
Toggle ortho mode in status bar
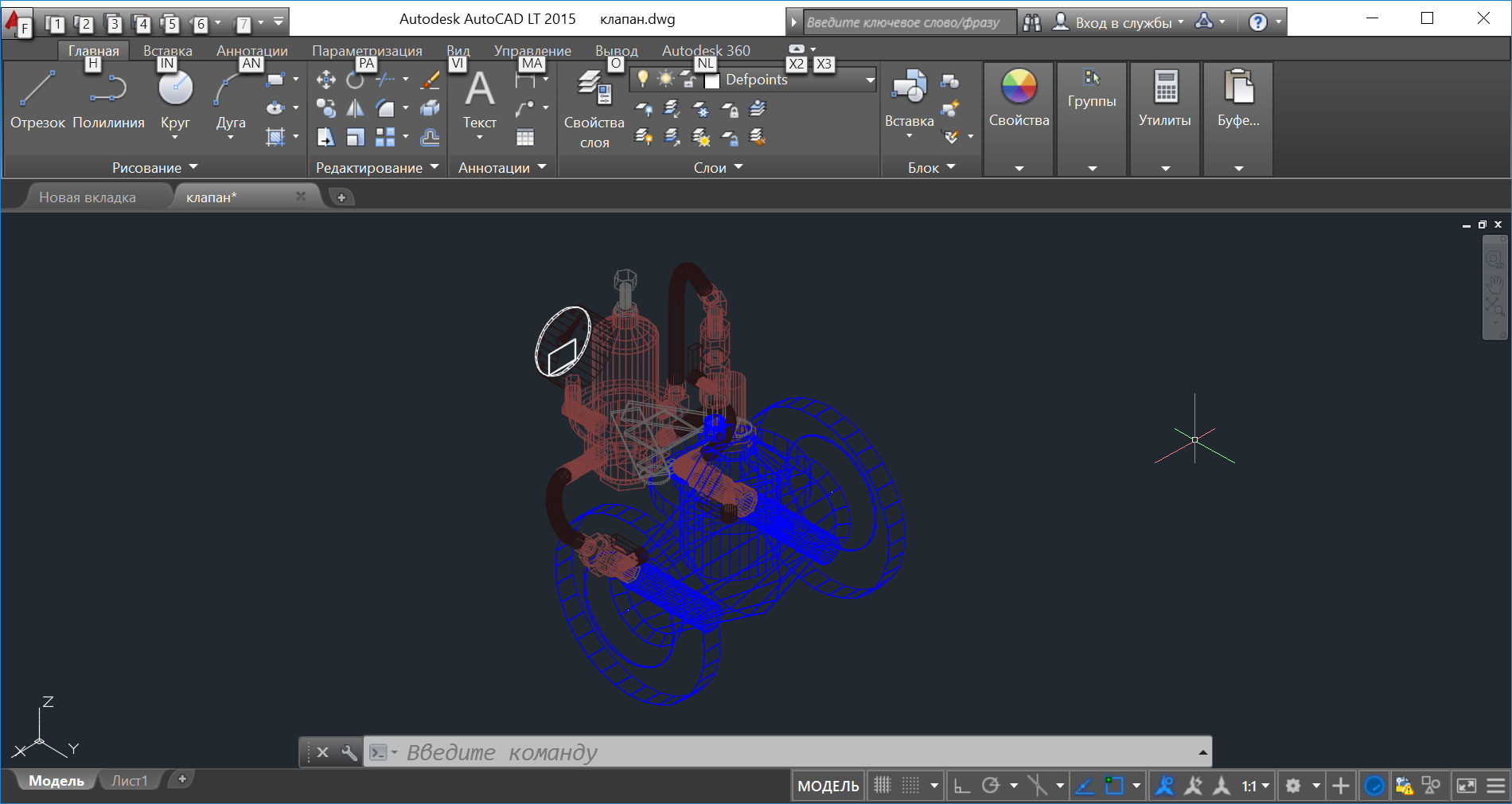pos(962,786)
